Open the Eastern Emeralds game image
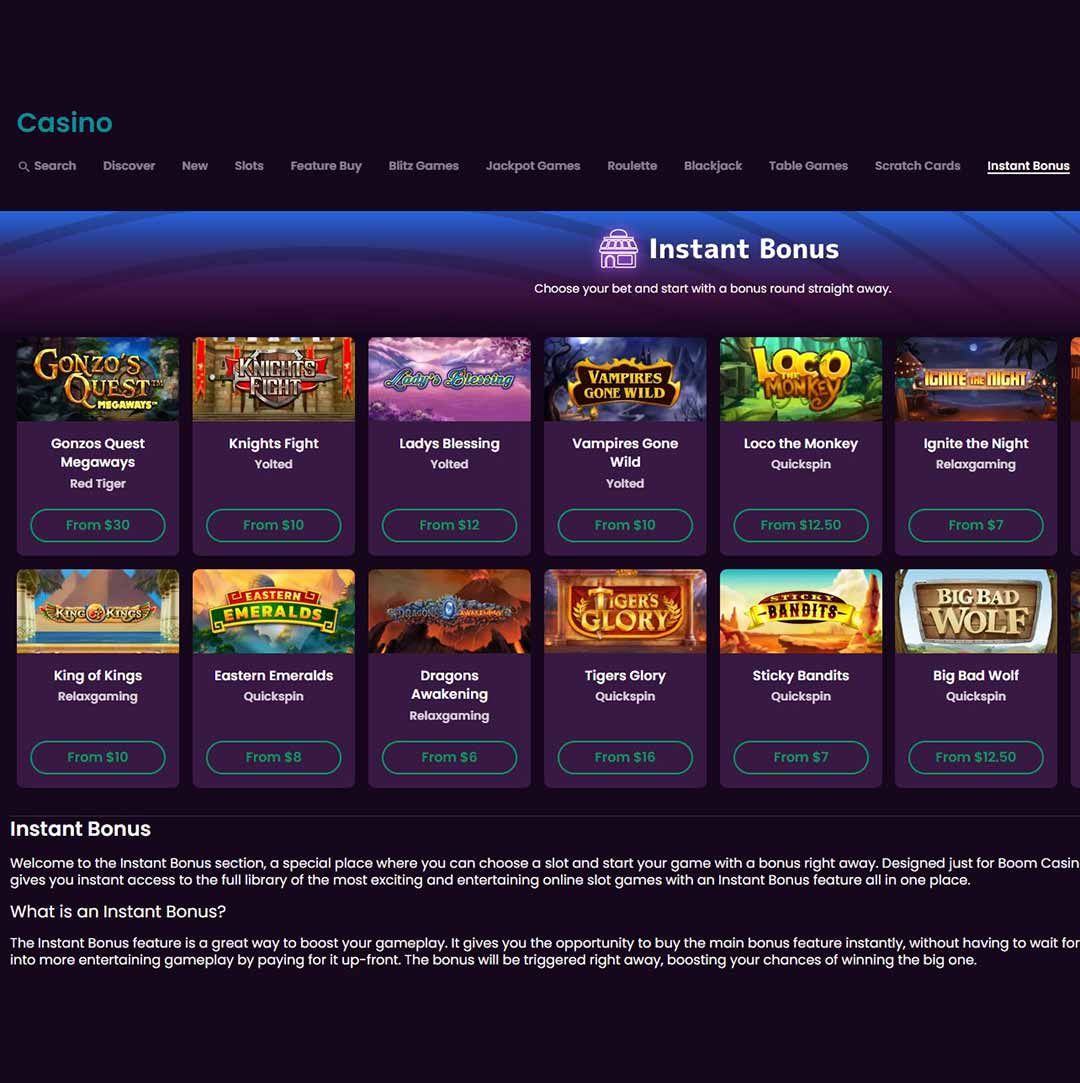The image size is (1080, 1083). point(273,611)
